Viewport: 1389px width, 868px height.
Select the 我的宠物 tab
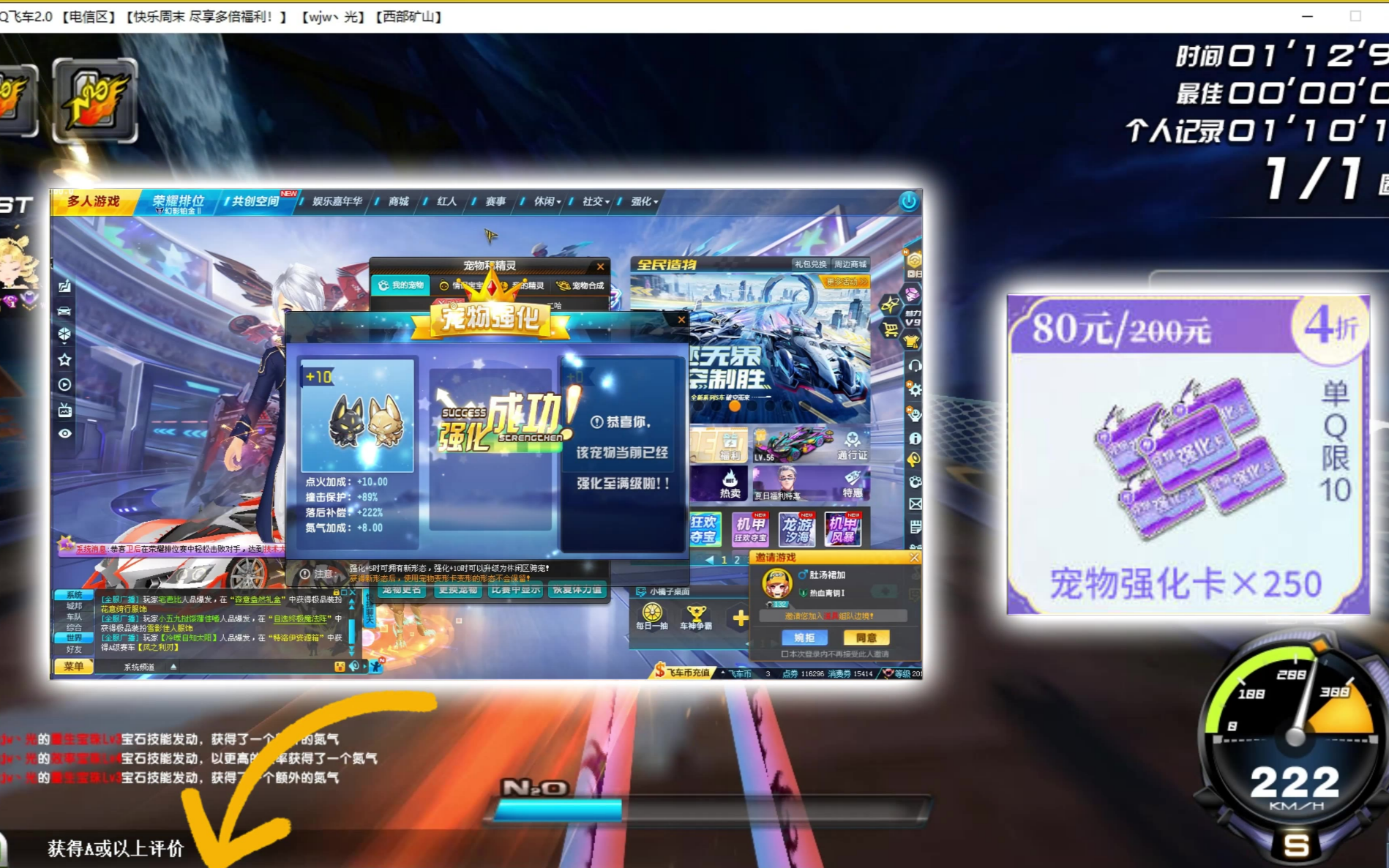[401, 285]
